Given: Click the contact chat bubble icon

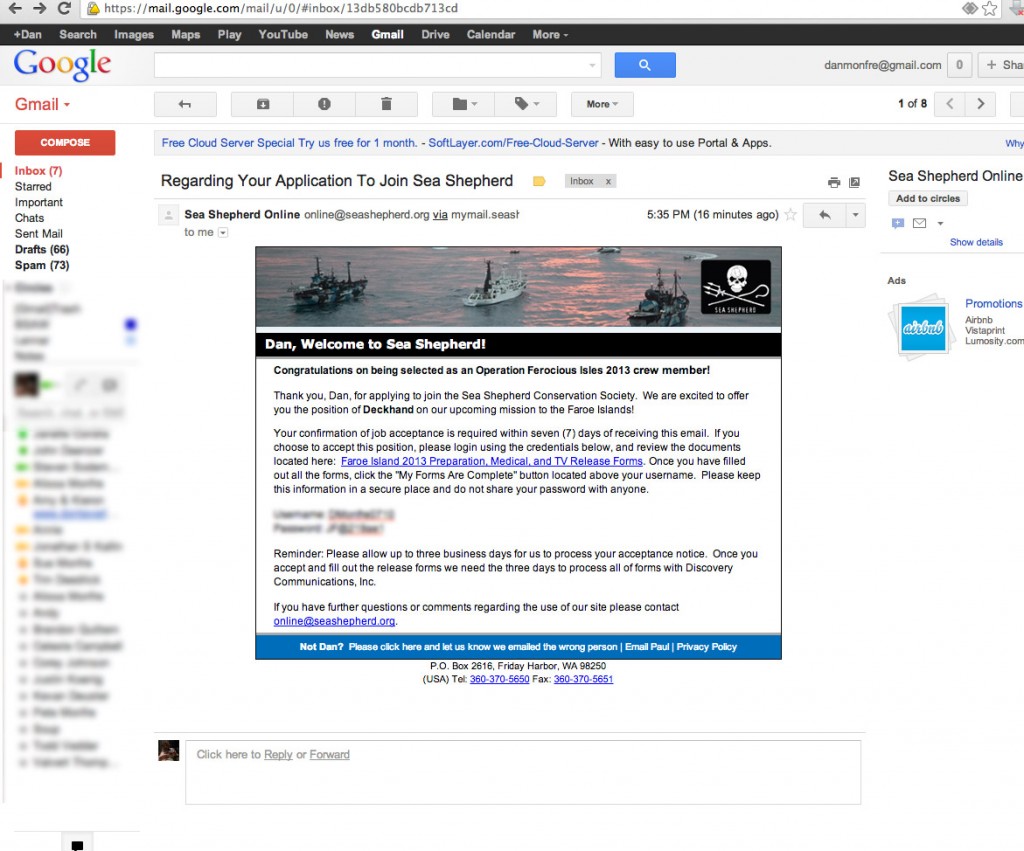Looking at the screenshot, I should 898,223.
